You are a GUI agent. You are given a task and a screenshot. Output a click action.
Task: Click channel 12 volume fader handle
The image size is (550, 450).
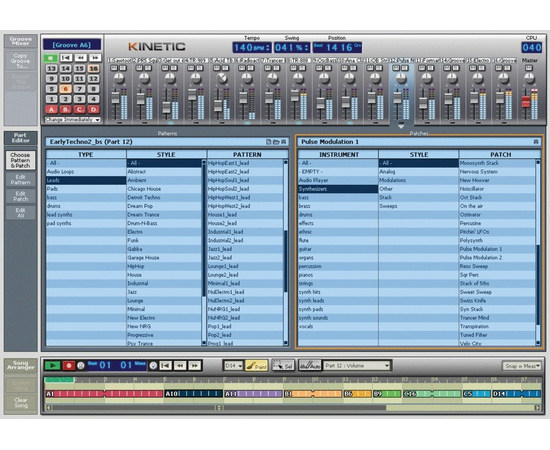click(x=397, y=97)
